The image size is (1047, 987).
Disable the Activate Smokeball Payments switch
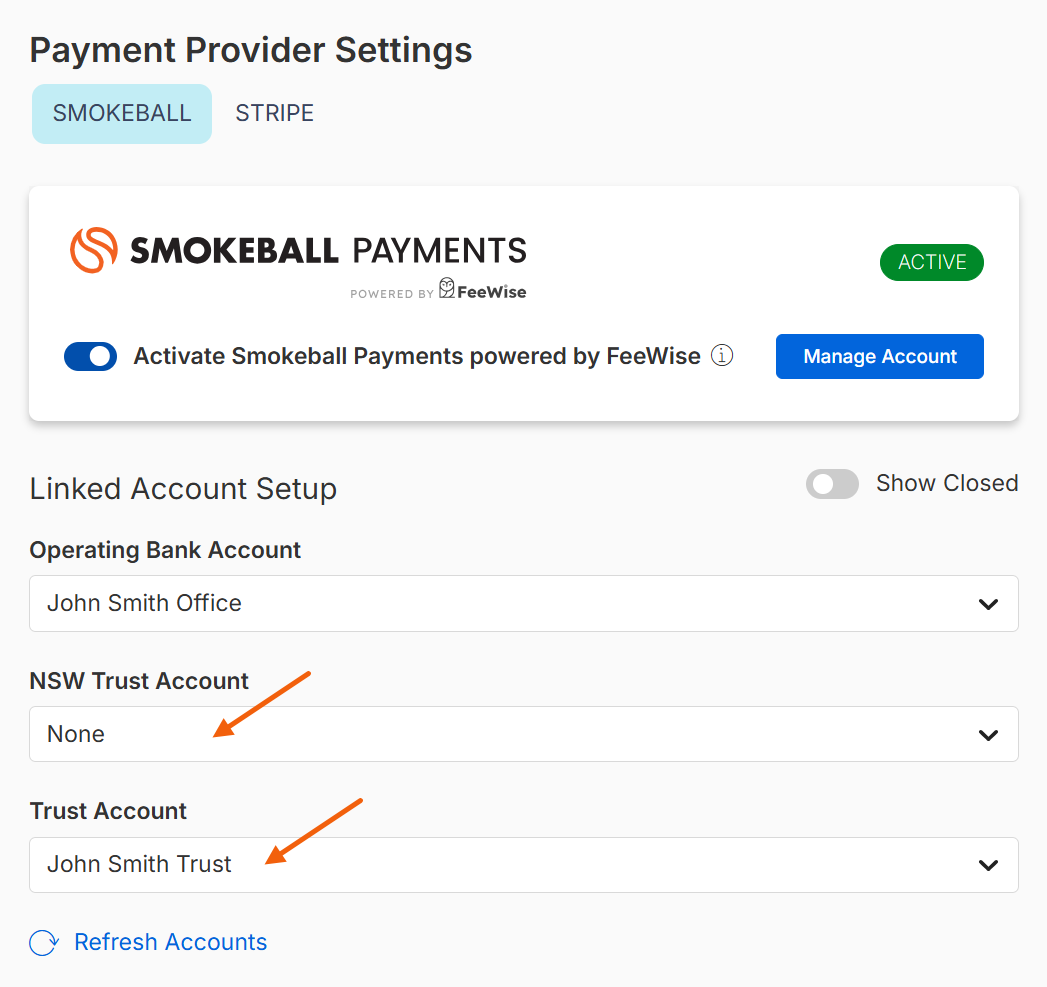coord(91,357)
